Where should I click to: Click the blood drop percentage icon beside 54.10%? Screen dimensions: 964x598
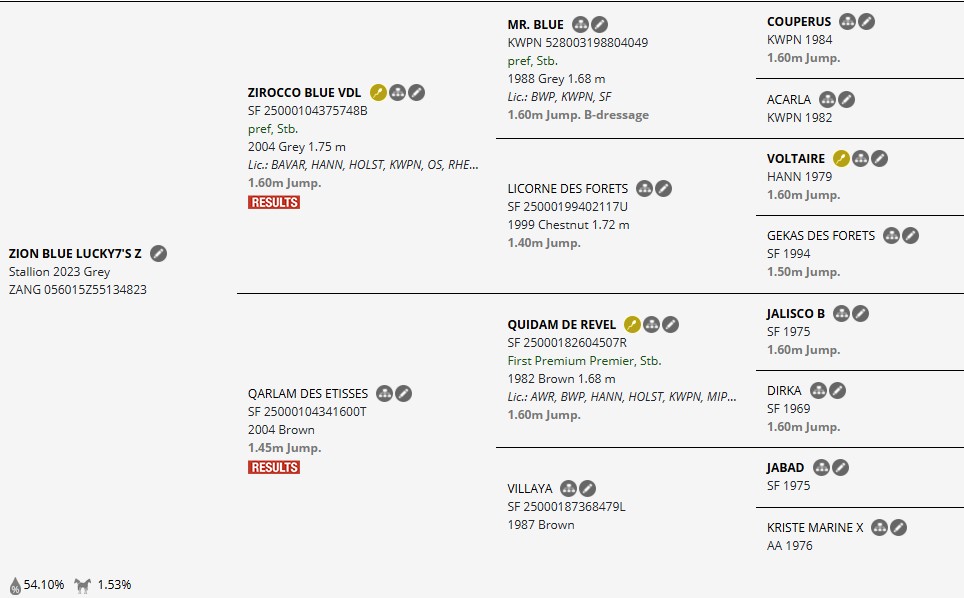pyautogui.click(x=15, y=585)
